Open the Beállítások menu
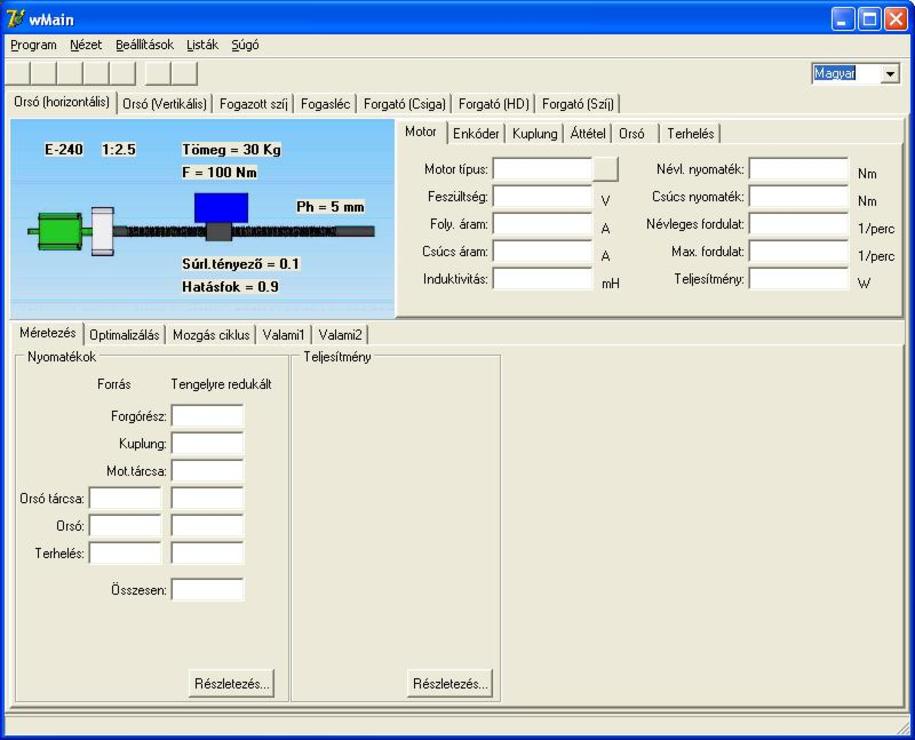 click(144, 45)
